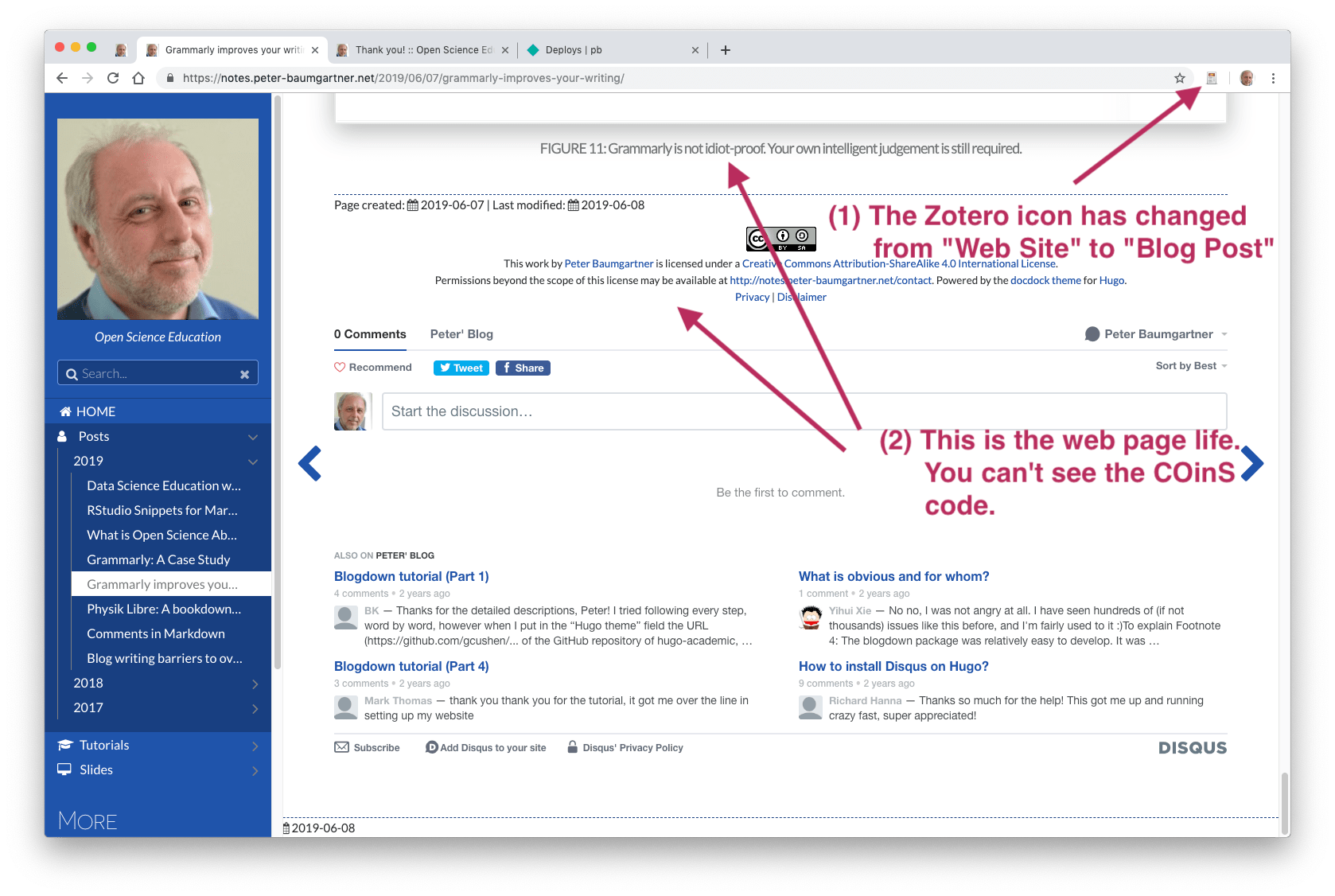Image resolution: width=1335 pixels, height=896 pixels.
Task: Open Chrome home page icon
Action: tap(139, 77)
